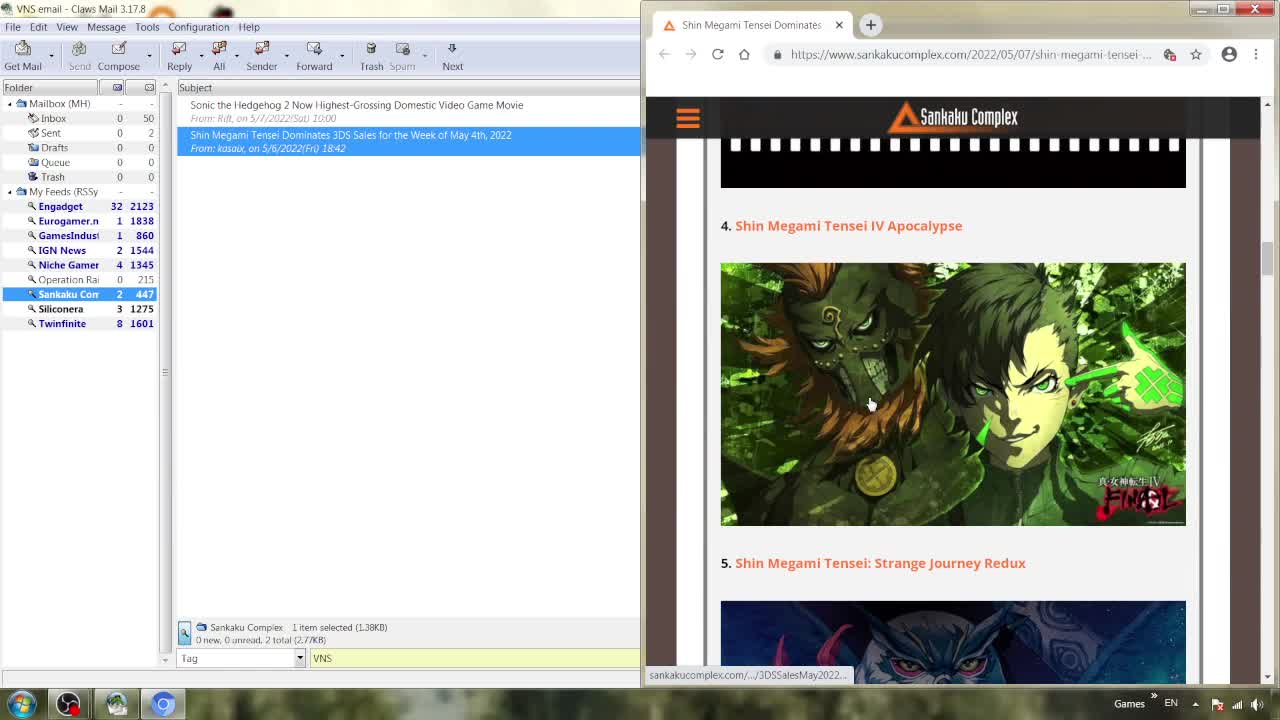Open Chrome from the taskbar
Screen dimensions: 1280x720
coord(163,704)
